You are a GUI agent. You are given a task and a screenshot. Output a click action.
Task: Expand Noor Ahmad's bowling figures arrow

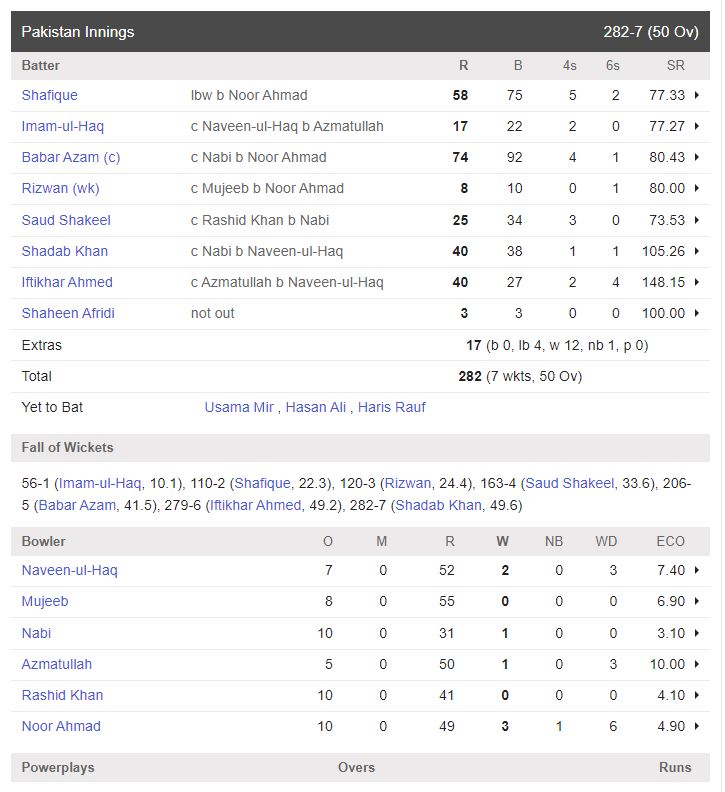pos(696,727)
